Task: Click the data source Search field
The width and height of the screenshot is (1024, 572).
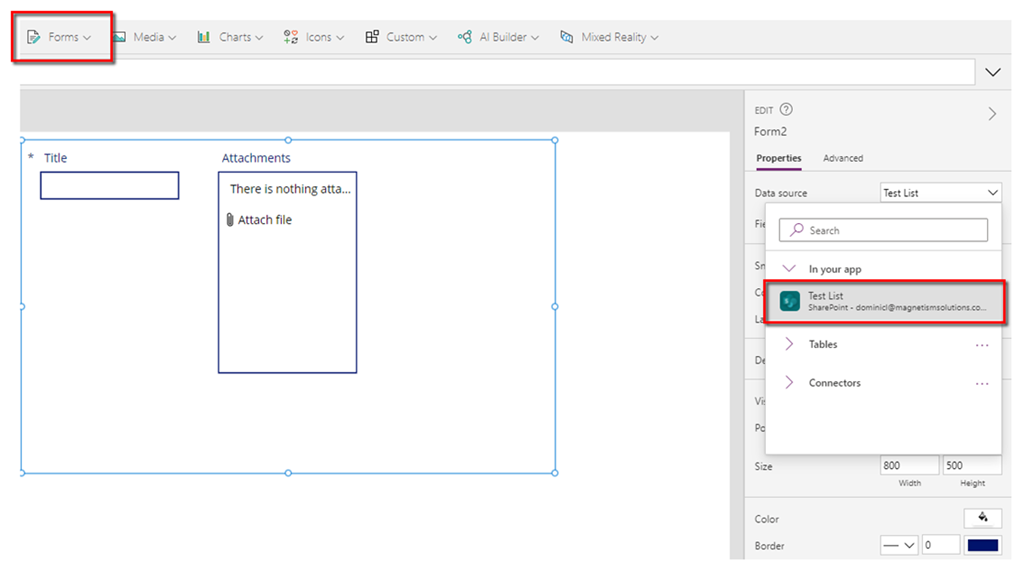Action: click(x=883, y=230)
